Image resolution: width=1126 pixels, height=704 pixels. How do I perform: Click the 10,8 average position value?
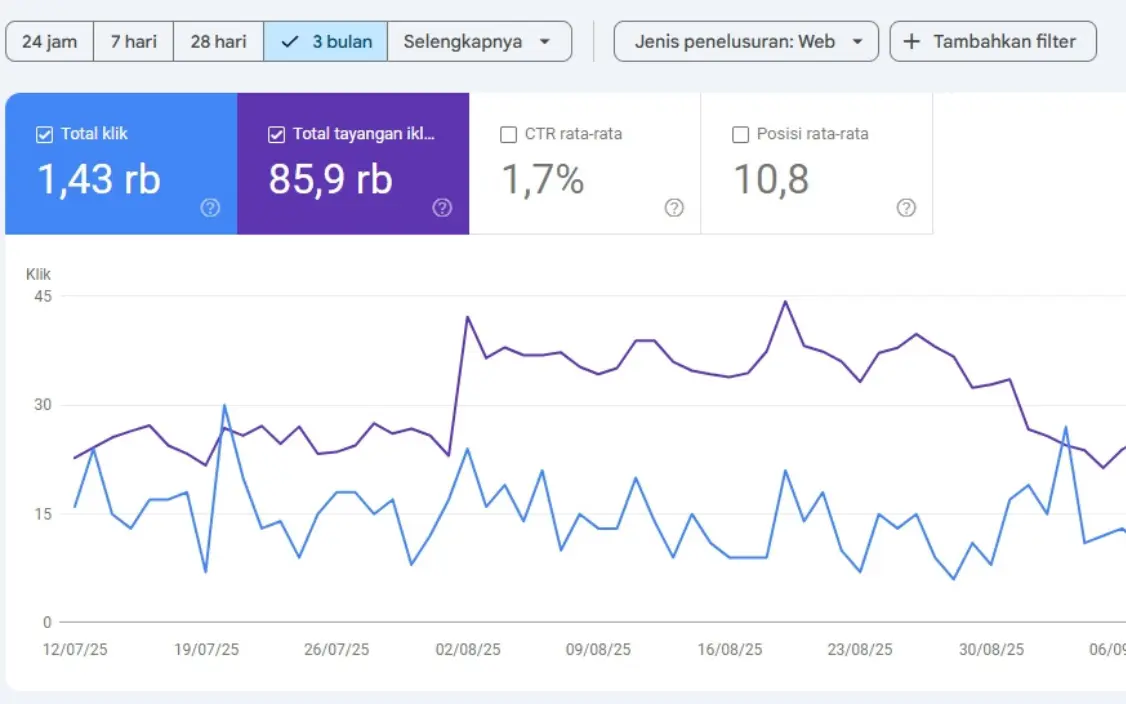pos(771,179)
